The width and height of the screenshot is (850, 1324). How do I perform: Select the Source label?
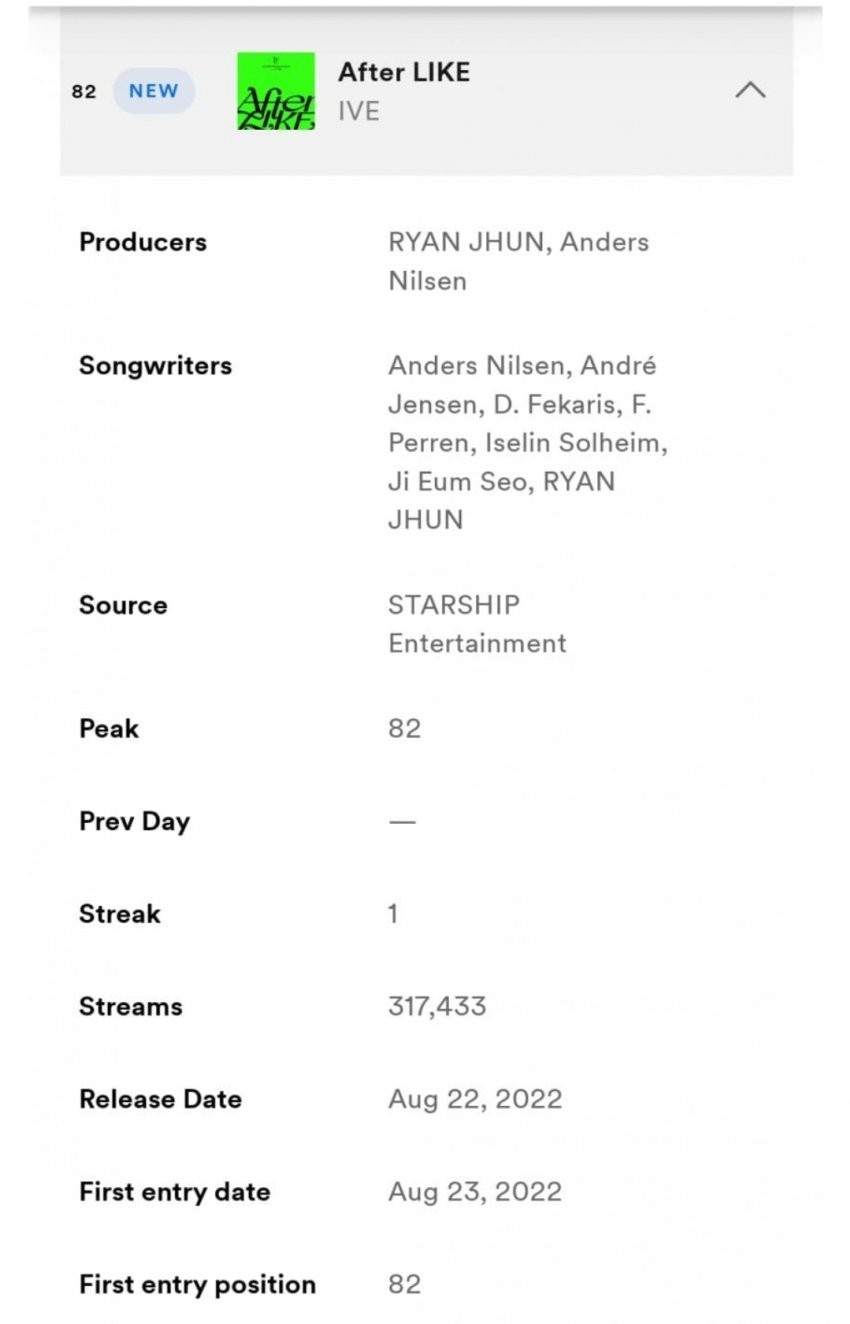tap(123, 605)
